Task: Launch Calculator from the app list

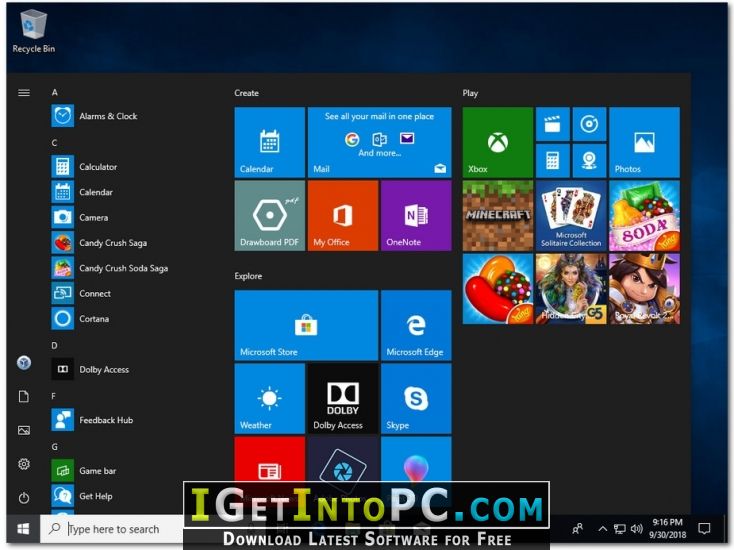Action: (108, 167)
